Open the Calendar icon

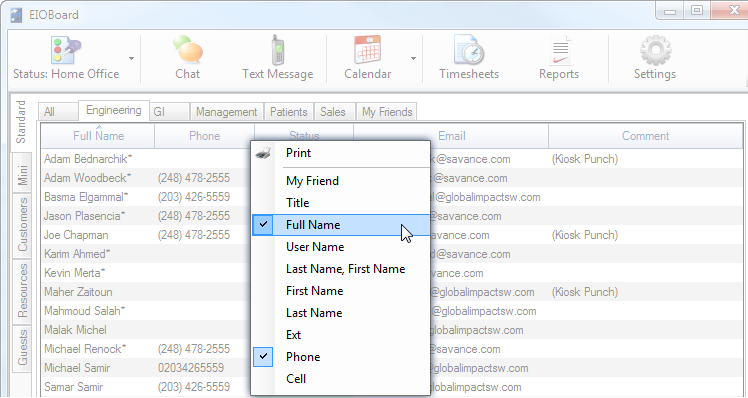tap(367, 50)
